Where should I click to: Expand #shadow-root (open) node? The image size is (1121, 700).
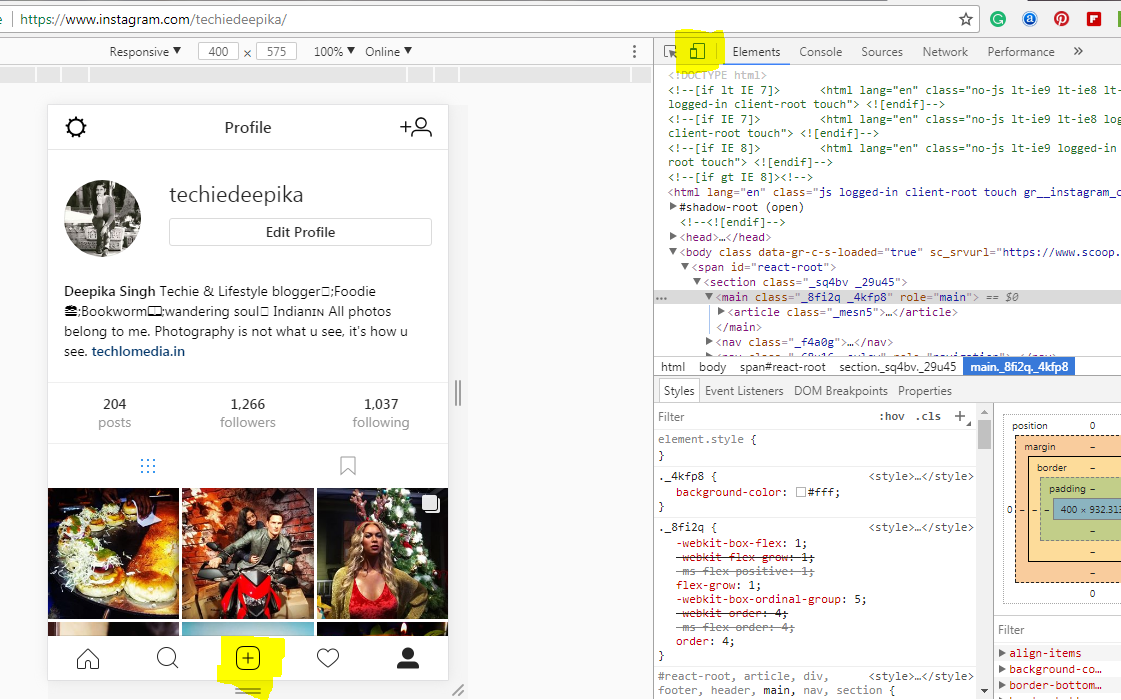point(673,207)
